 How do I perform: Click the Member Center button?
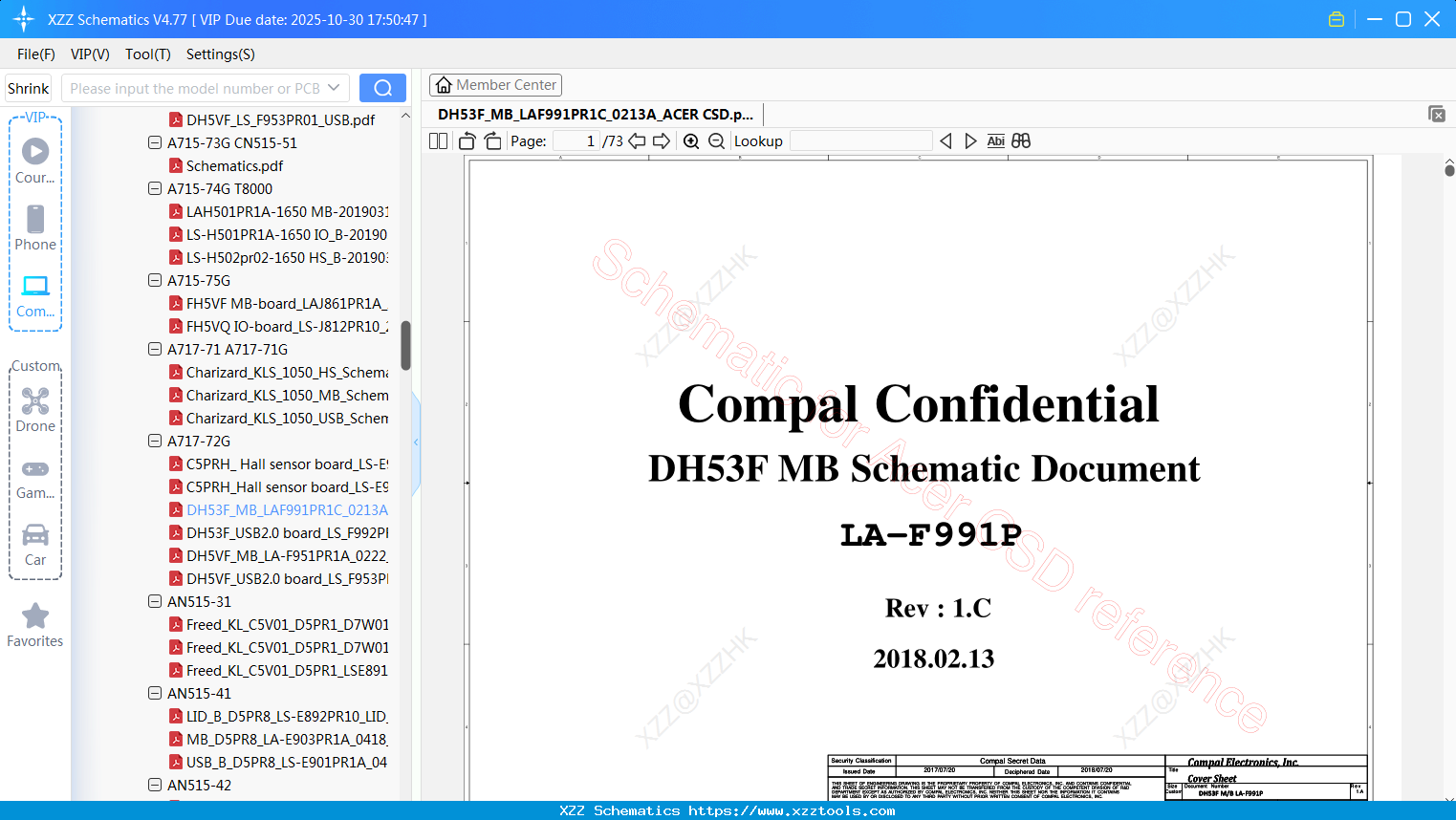click(x=495, y=85)
